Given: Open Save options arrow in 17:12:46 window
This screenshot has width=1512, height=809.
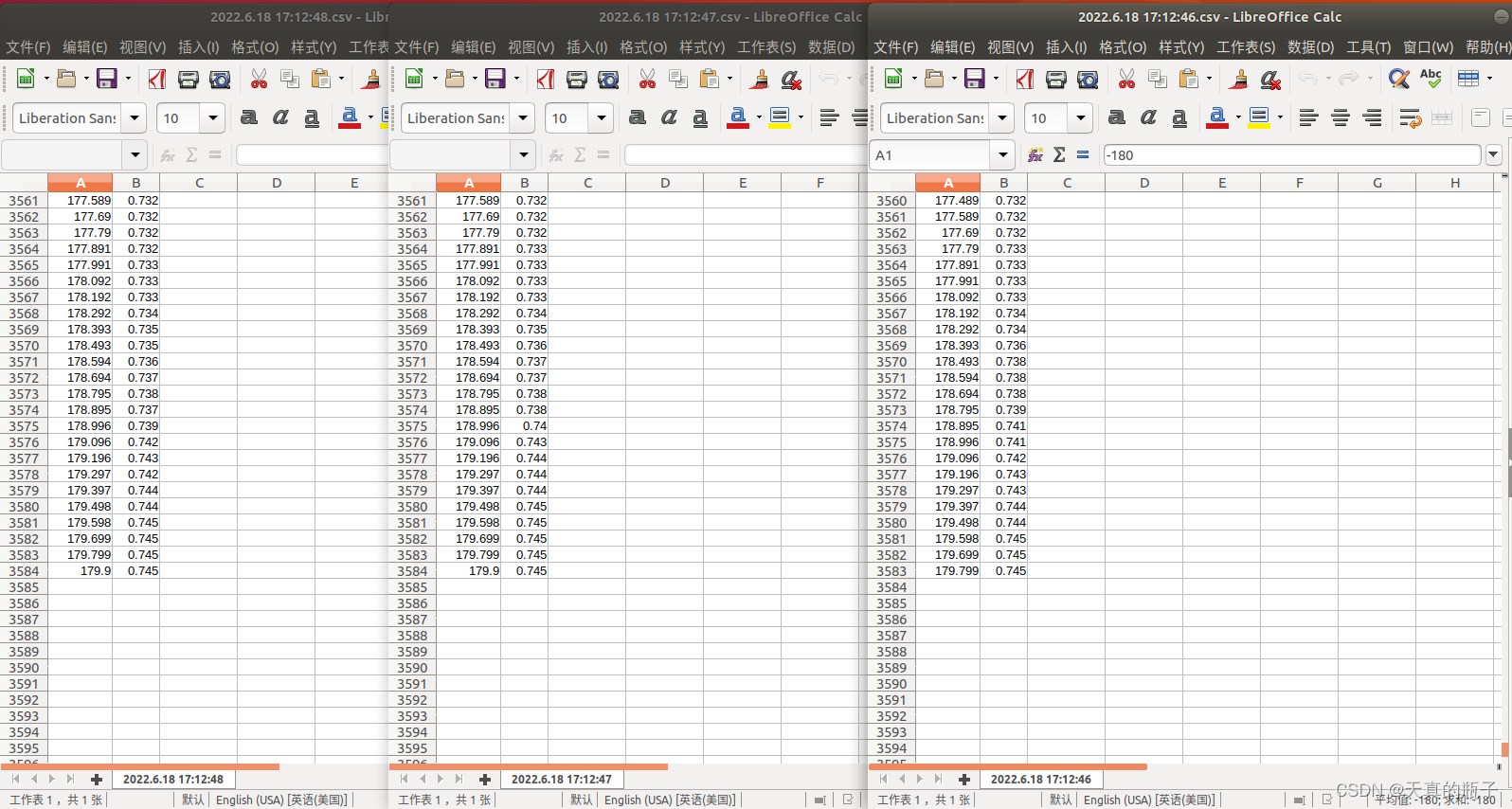Looking at the screenshot, I should 995,79.
